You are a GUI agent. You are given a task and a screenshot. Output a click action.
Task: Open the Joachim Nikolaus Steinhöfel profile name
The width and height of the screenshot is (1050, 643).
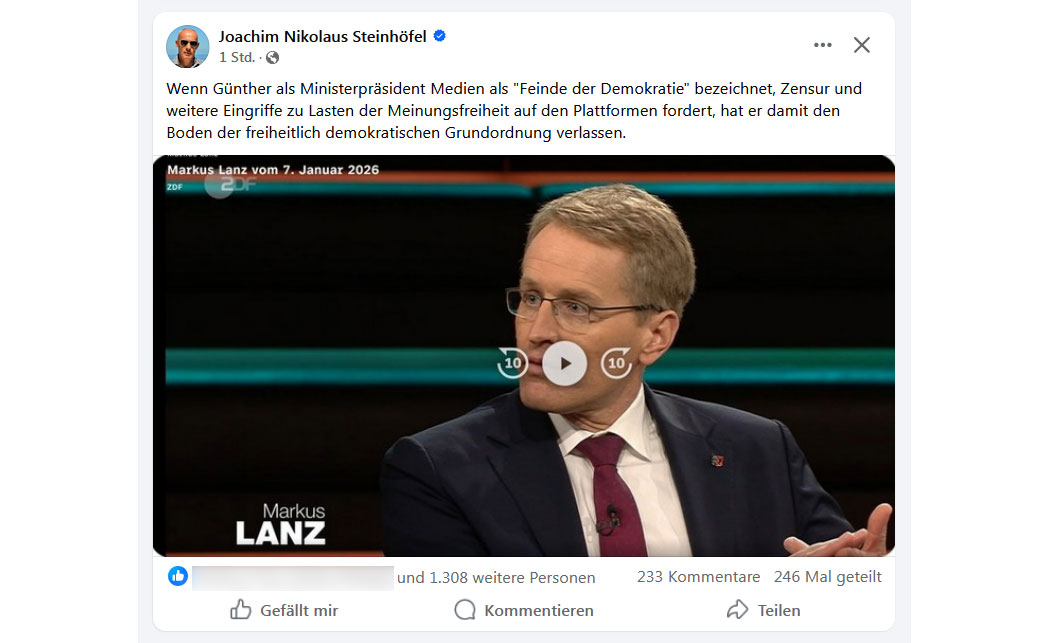click(x=322, y=37)
